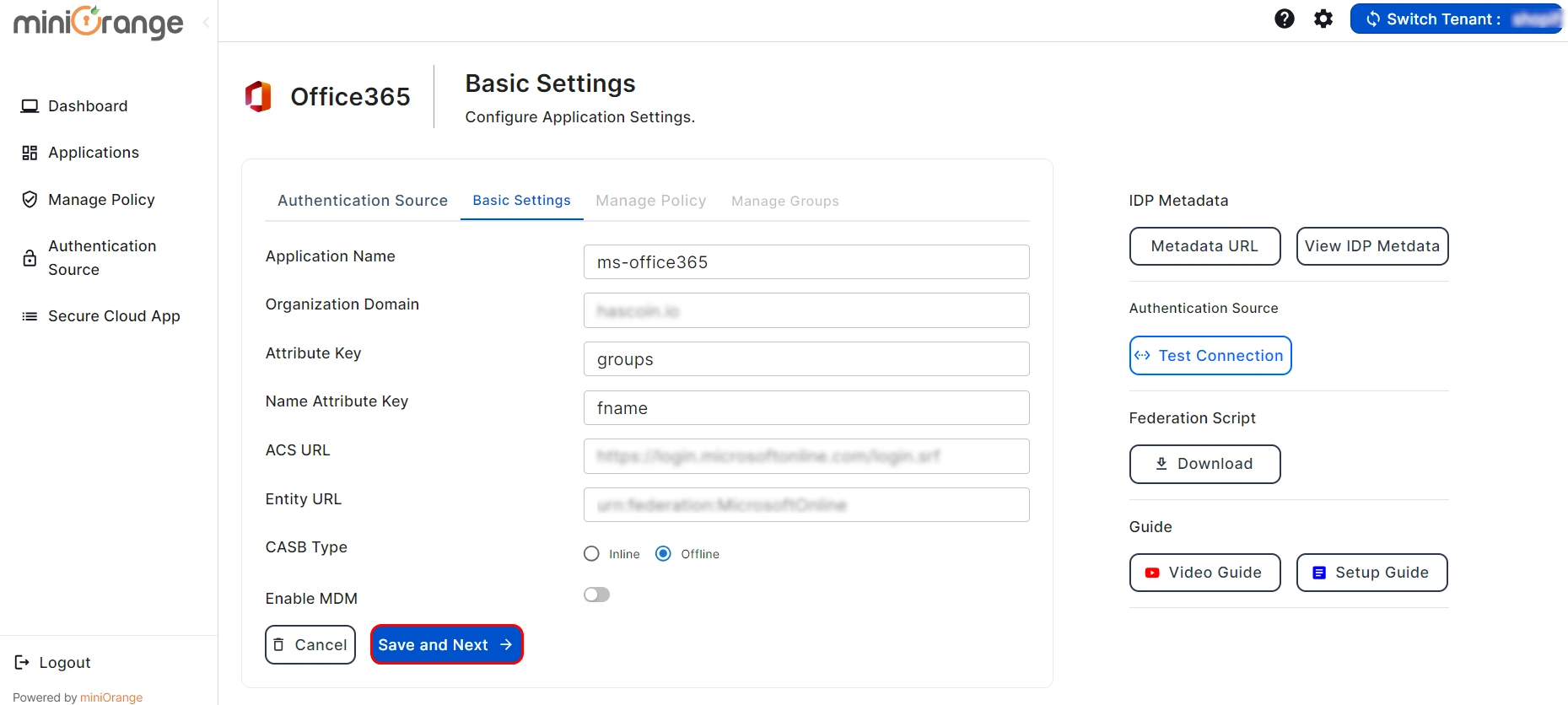
Task: Click the IDP Metadata label
Action: pyautogui.click(x=1178, y=201)
